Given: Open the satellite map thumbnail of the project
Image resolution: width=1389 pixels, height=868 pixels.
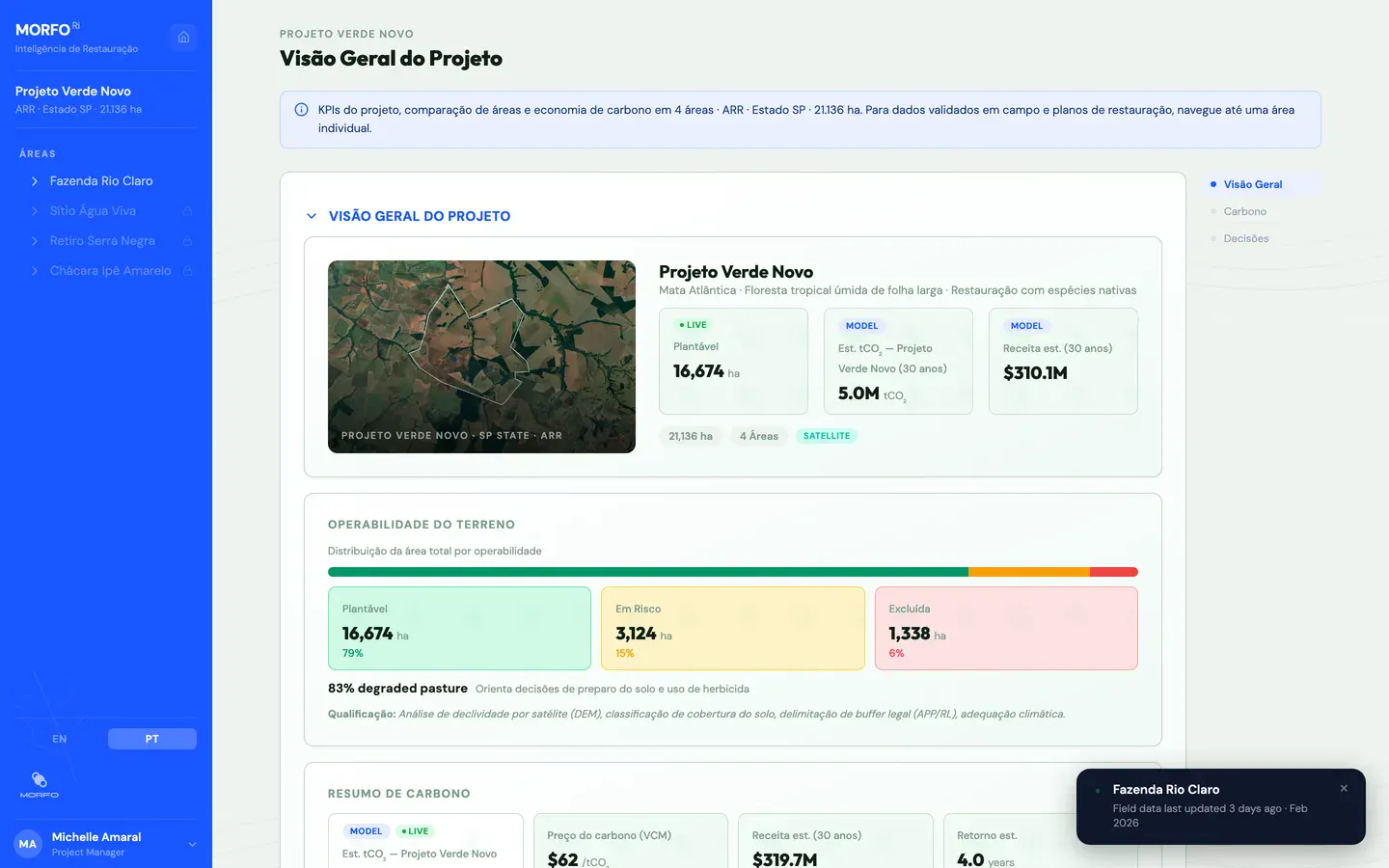Looking at the screenshot, I should tap(481, 357).
